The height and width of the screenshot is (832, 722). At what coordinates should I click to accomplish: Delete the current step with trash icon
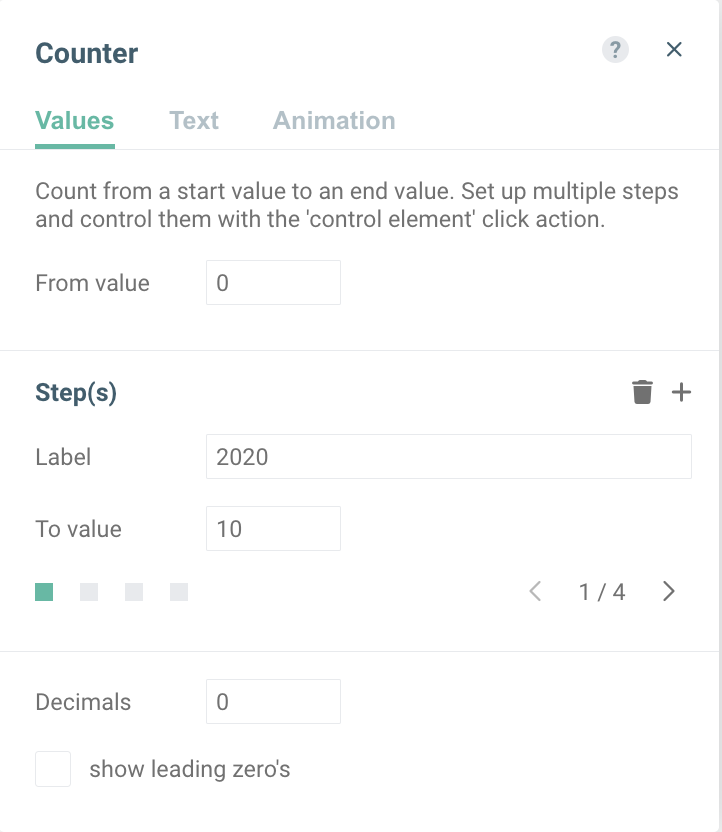click(x=642, y=393)
